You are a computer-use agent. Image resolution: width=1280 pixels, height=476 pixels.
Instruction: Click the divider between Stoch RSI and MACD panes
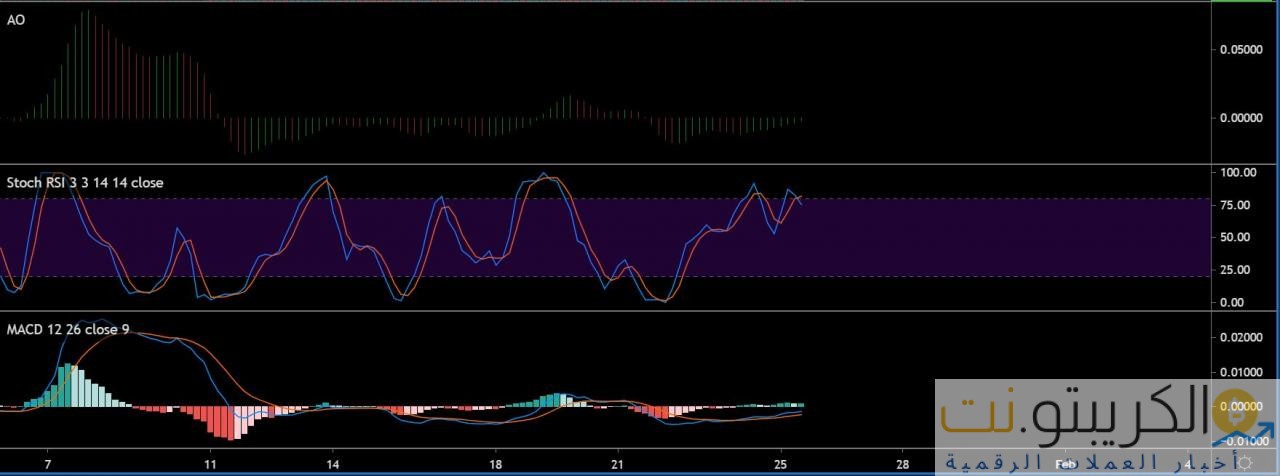tap(600, 311)
